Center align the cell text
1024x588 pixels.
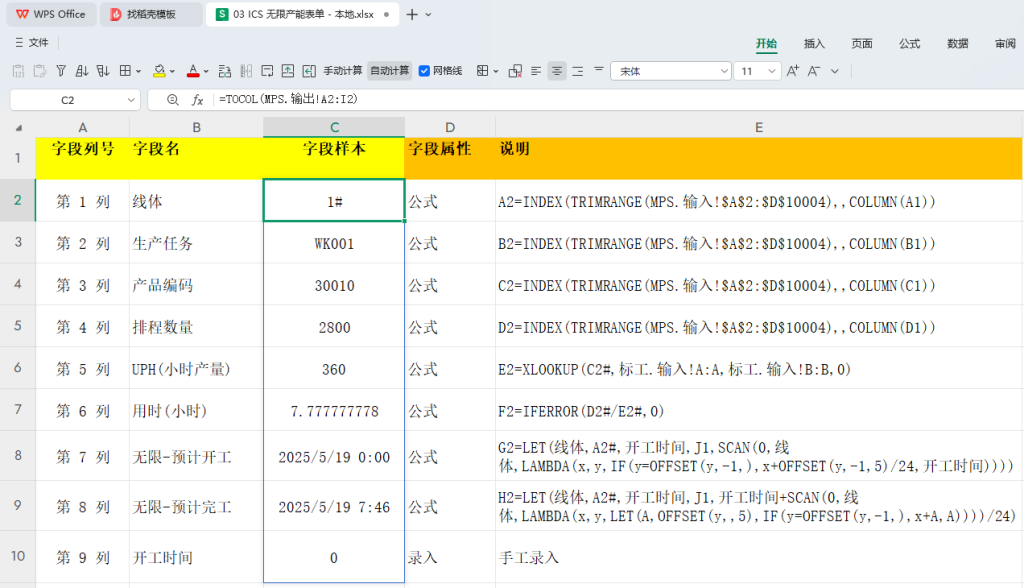pyautogui.click(x=556, y=71)
